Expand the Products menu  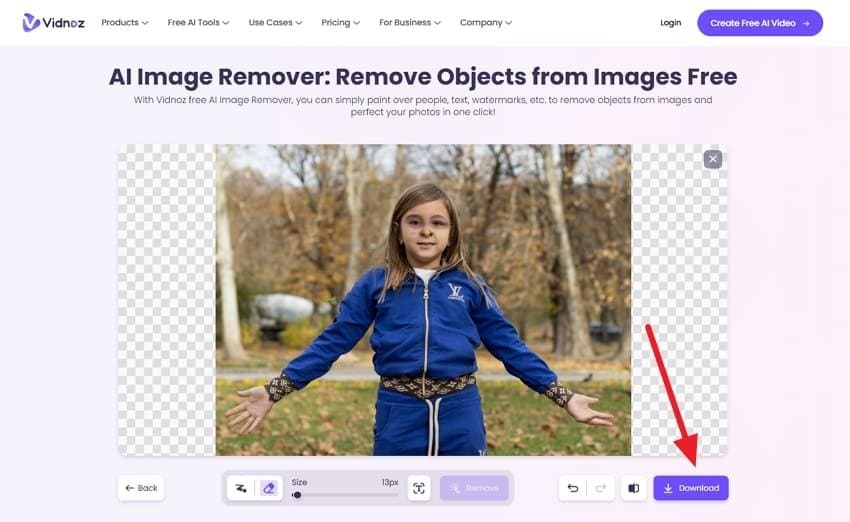click(125, 23)
